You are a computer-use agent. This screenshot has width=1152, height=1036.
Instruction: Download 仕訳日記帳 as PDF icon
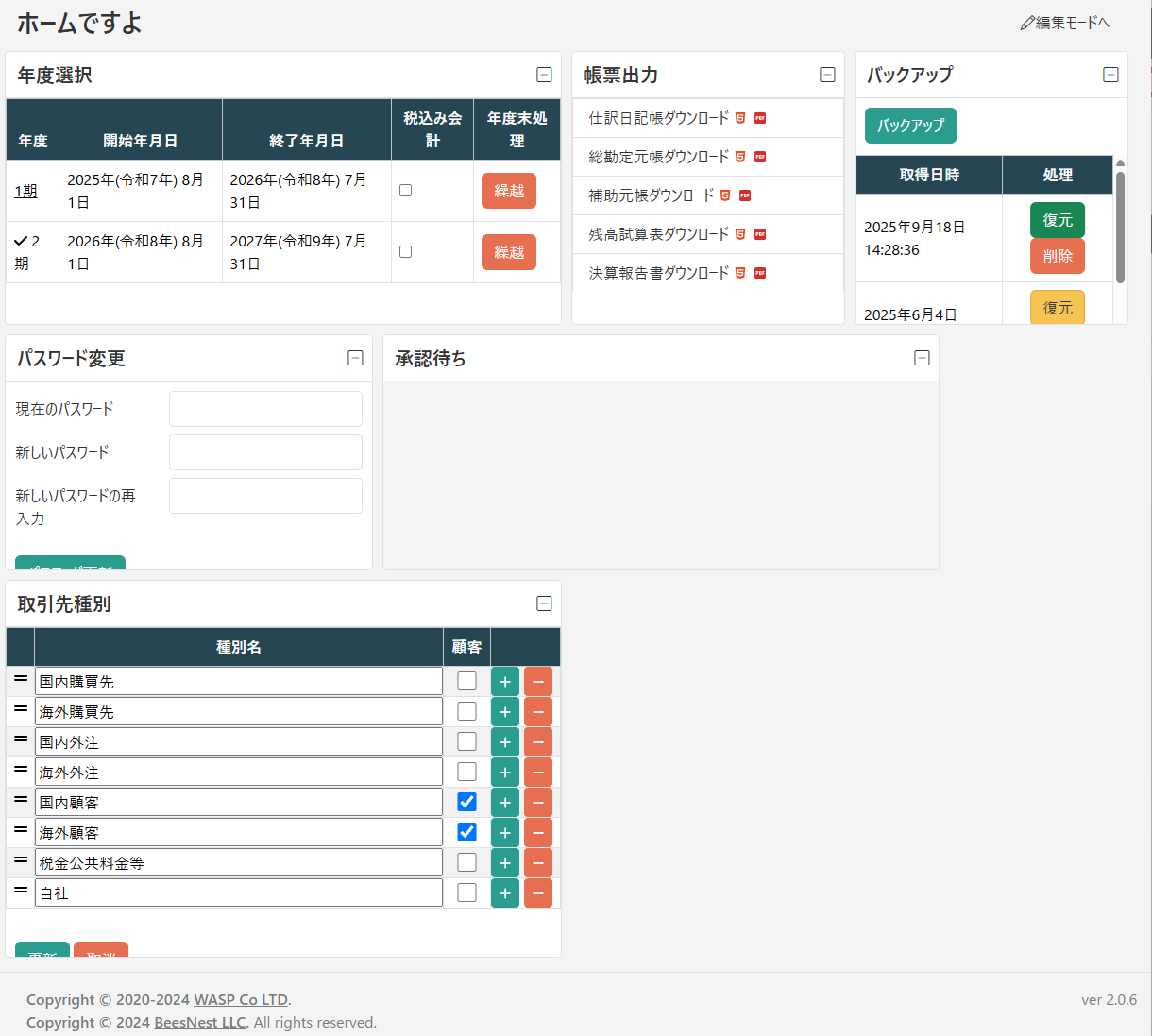760,118
